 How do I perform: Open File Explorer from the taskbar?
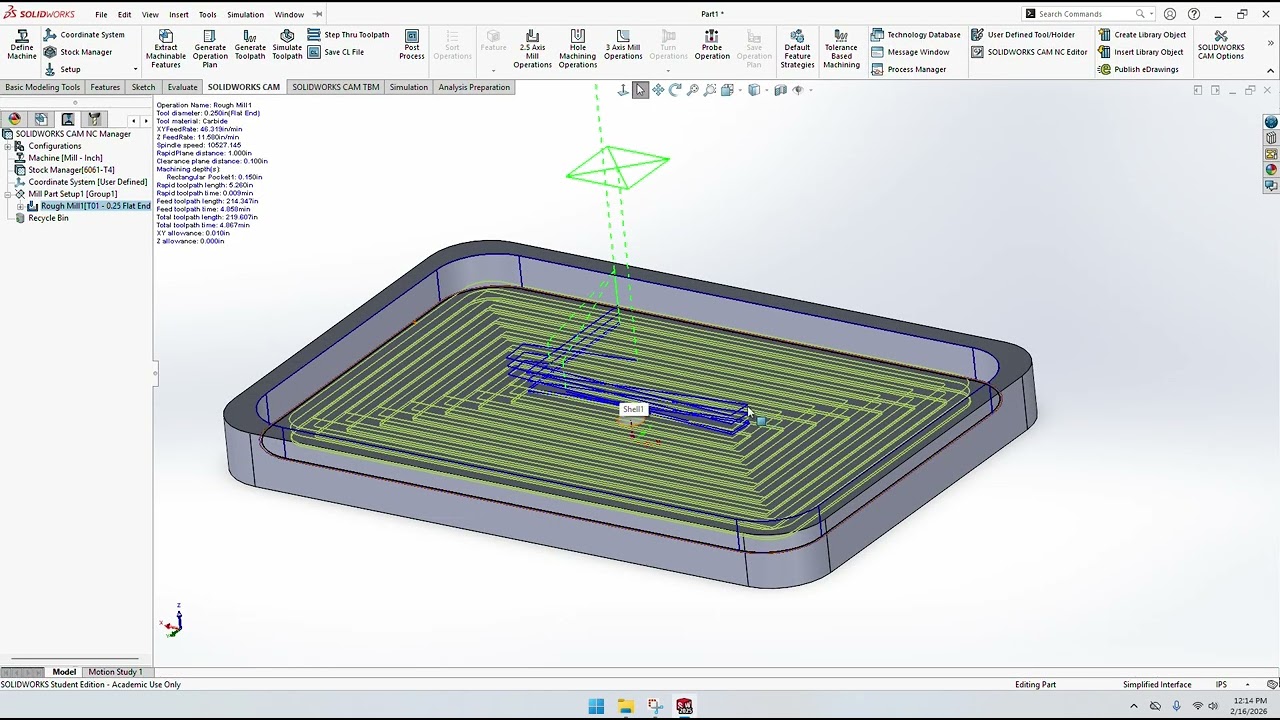pyautogui.click(x=626, y=706)
